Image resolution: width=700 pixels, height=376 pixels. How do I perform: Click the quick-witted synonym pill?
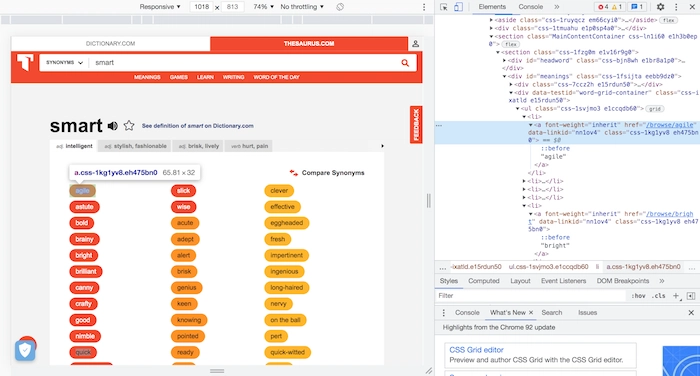click(x=288, y=352)
